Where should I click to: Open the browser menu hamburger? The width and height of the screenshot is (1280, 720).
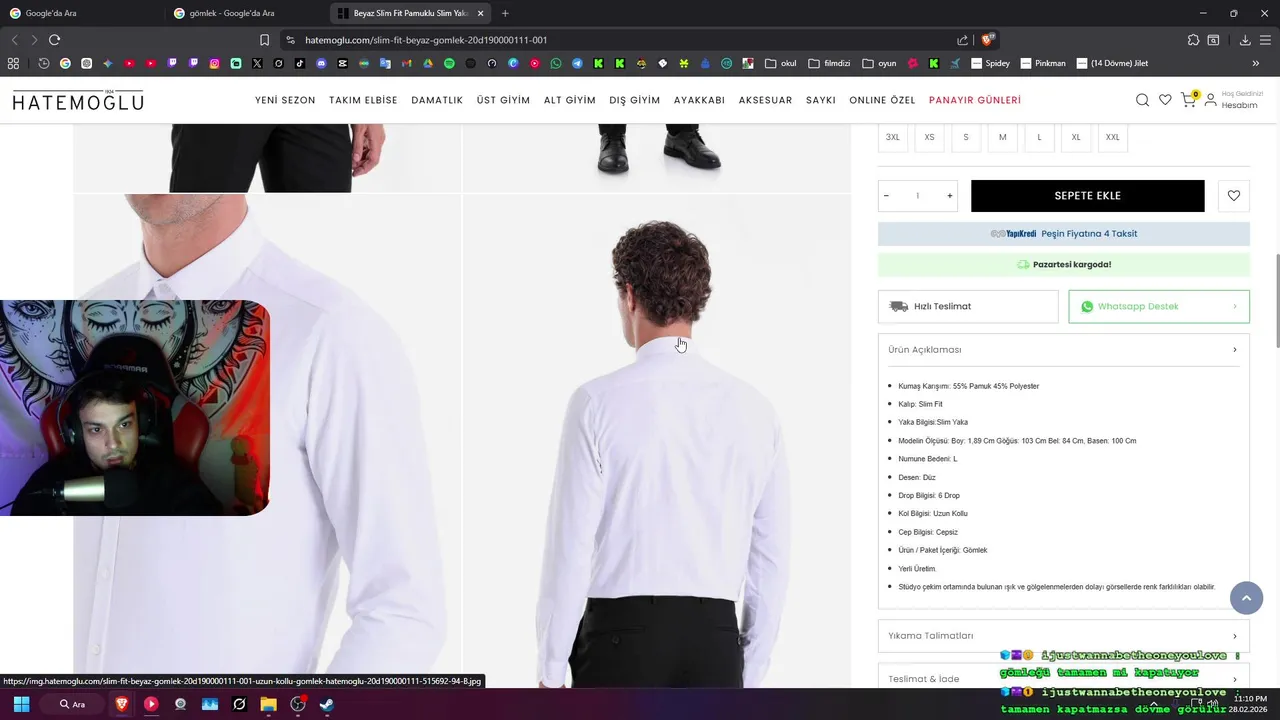[1266, 40]
